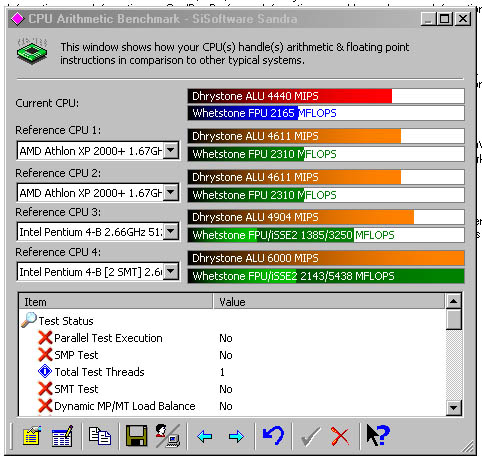Select the Dynamic MP/MT Load Balance label
482x465 pixels.
point(125,406)
